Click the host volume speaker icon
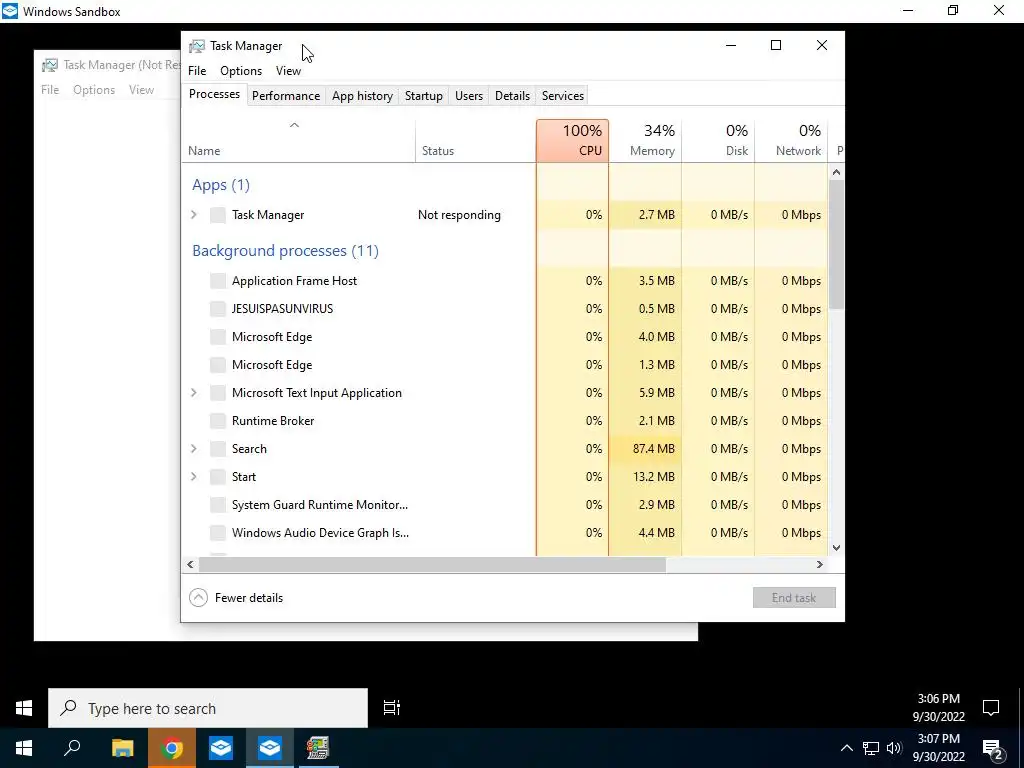 (x=894, y=748)
